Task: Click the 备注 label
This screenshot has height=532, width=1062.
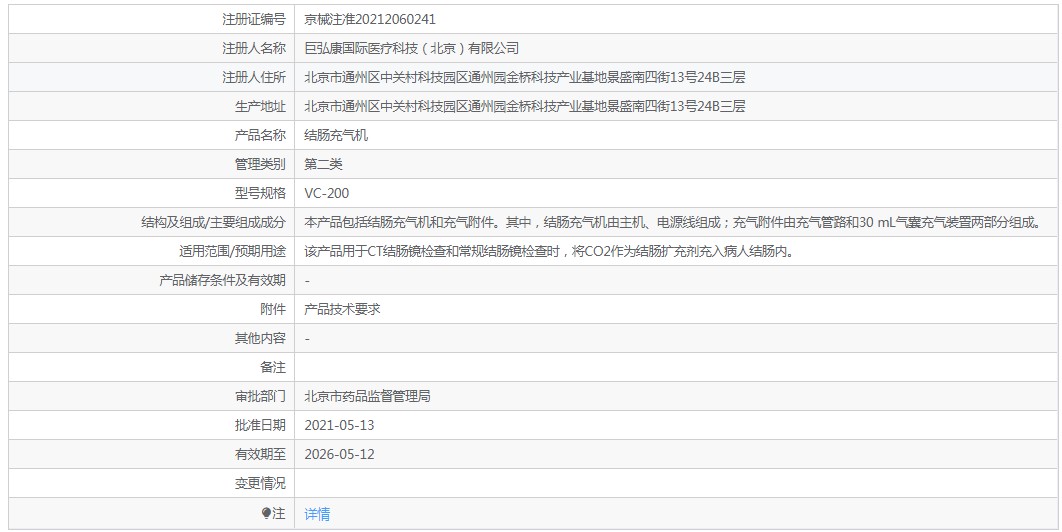Action: [273, 367]
